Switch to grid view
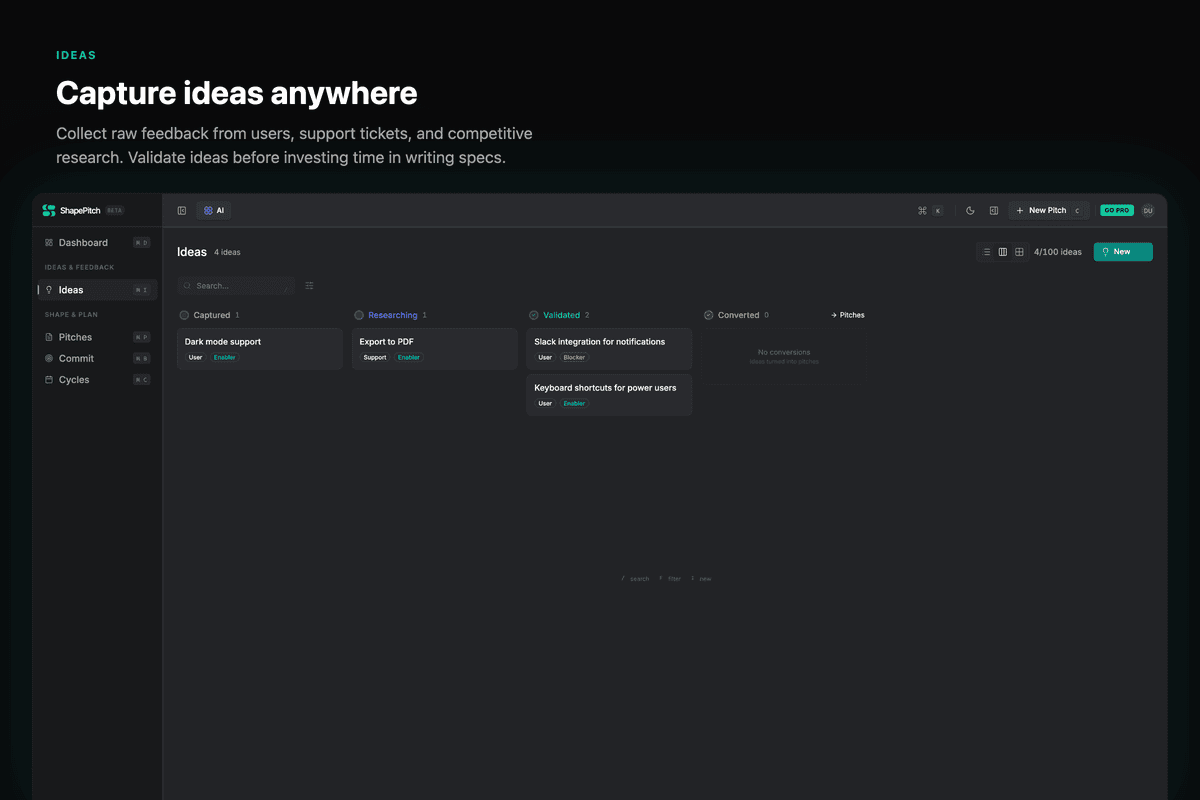This screenshot has width=1200, height=800. click(1019, 252)
